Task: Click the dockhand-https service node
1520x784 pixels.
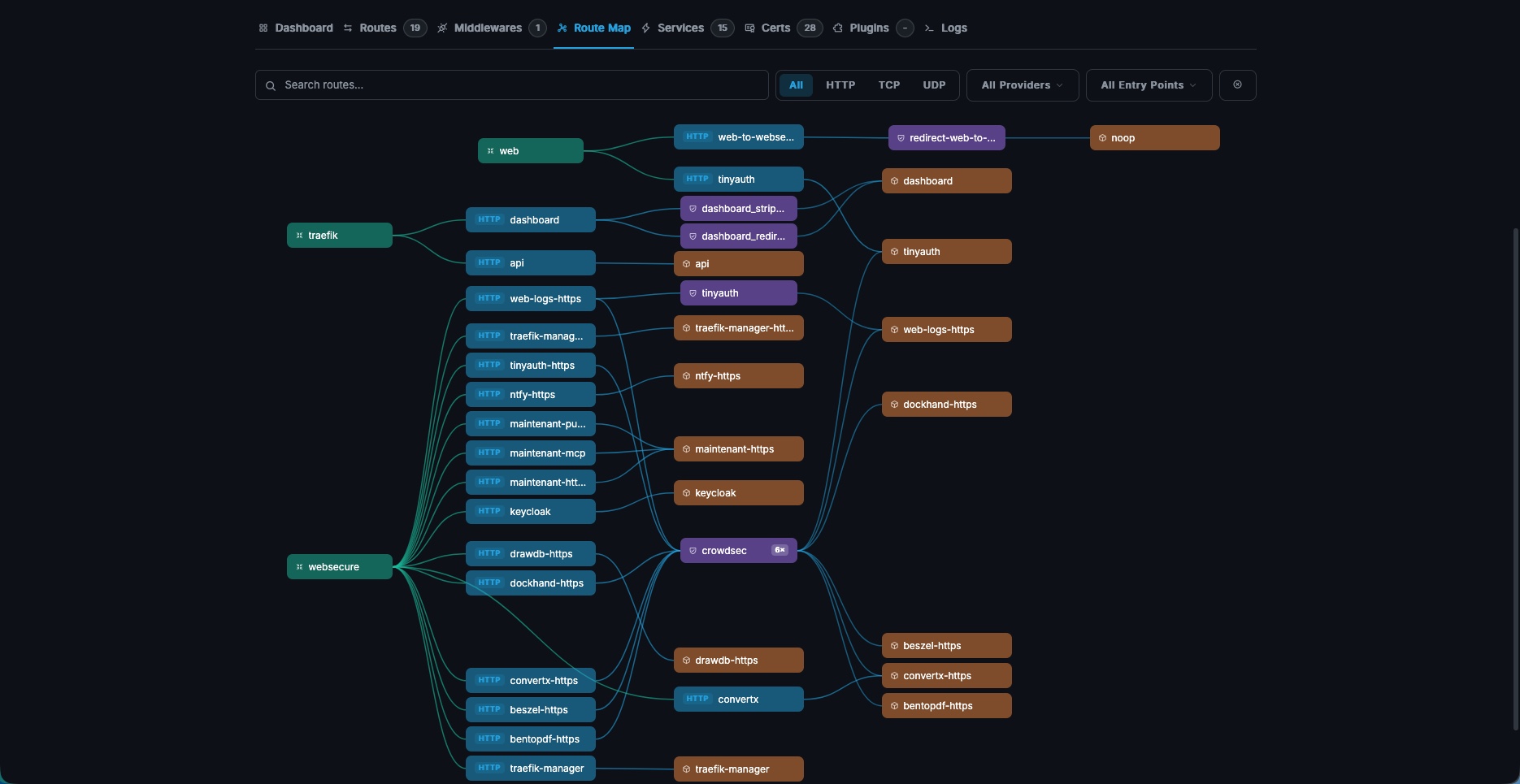Action: [947, 404]
